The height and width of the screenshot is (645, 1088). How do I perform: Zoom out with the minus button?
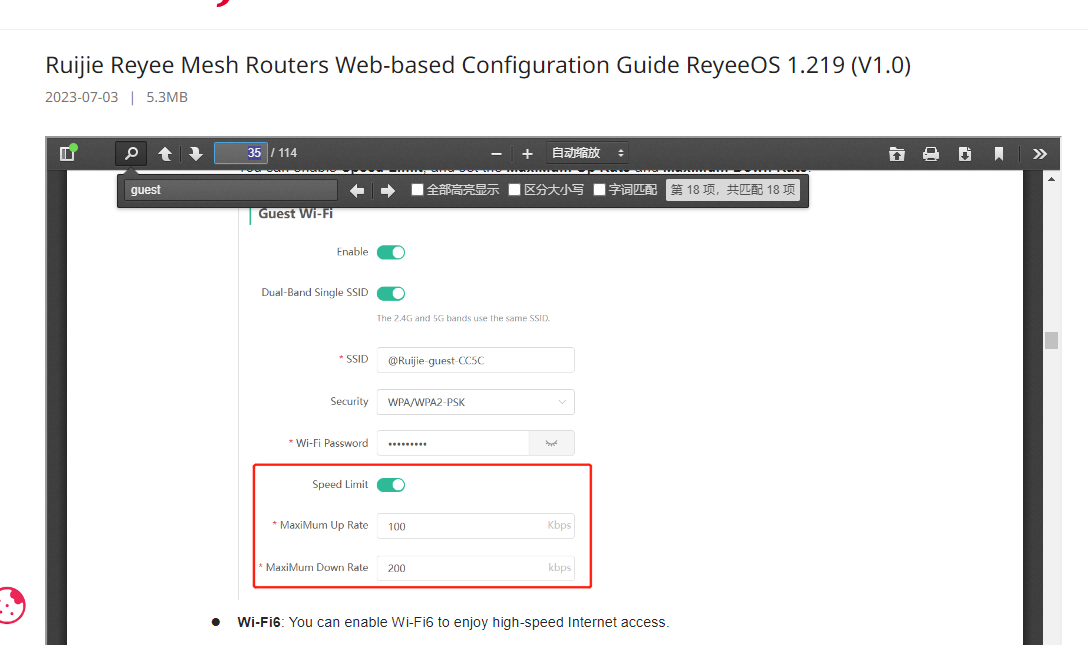click(496, 154)
